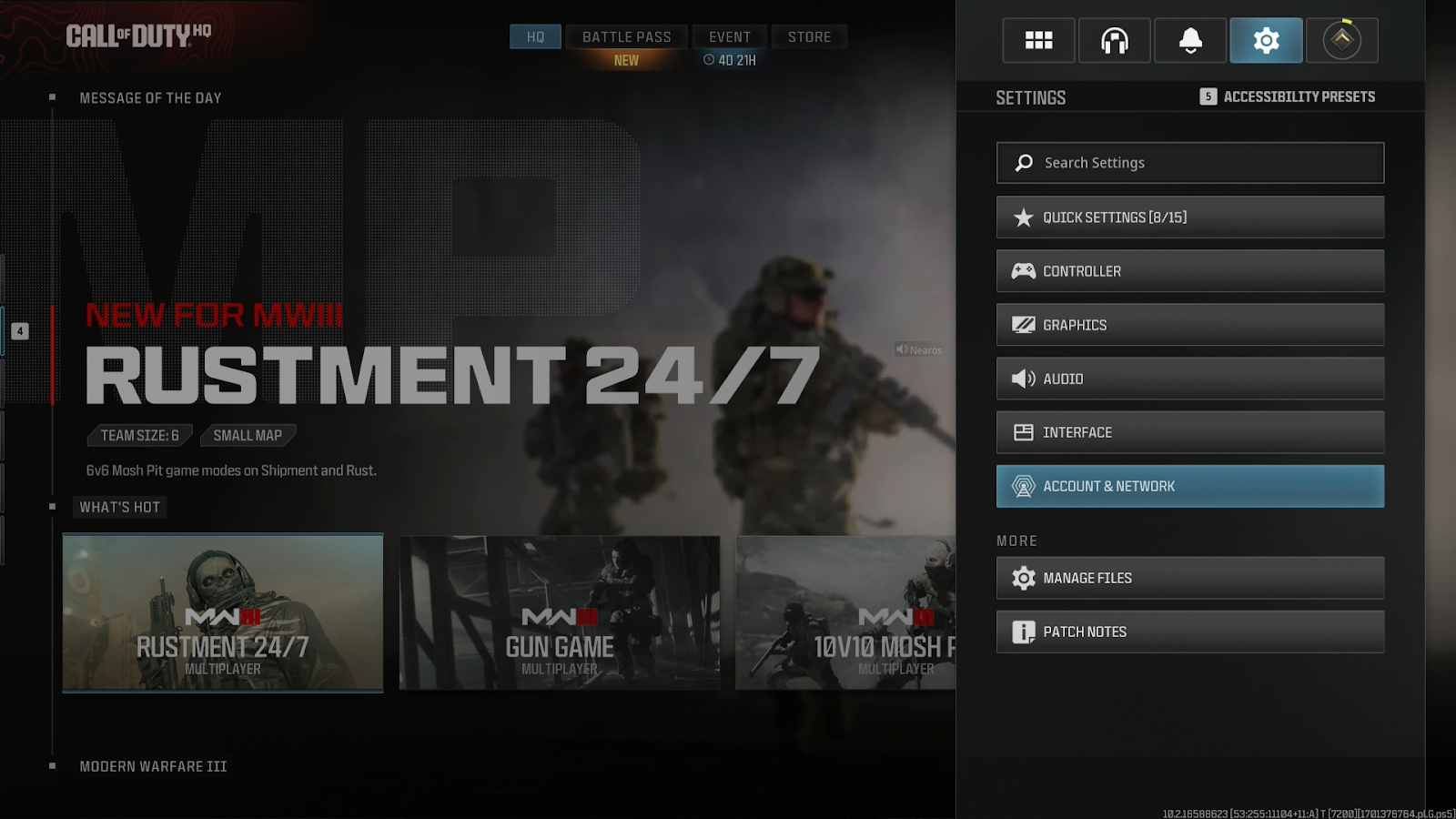
Task: Open Patch Notes
Action: tap(1190, 632)
